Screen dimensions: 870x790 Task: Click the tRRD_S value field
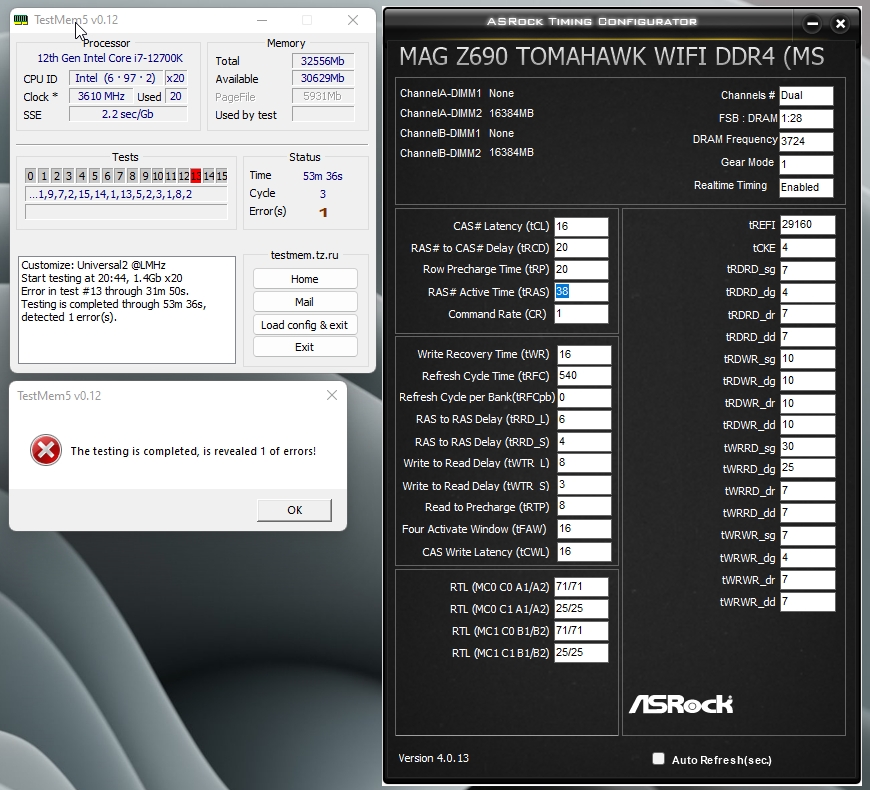[x=584, y=442]
